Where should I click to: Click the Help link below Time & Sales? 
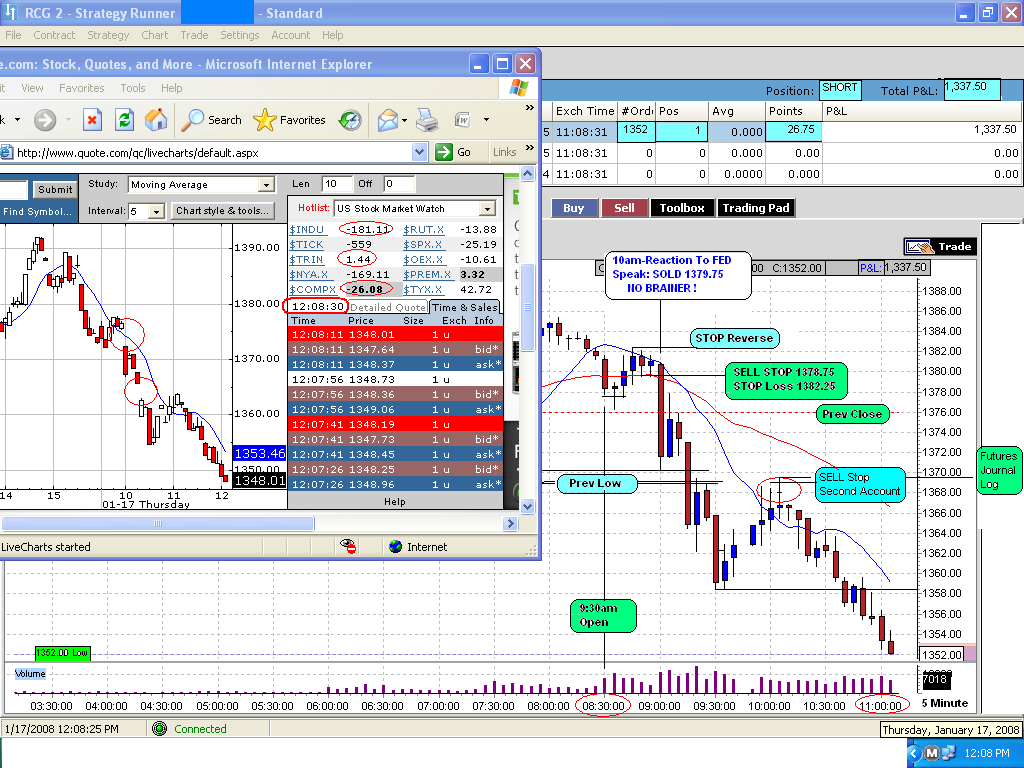coord(394,502)
